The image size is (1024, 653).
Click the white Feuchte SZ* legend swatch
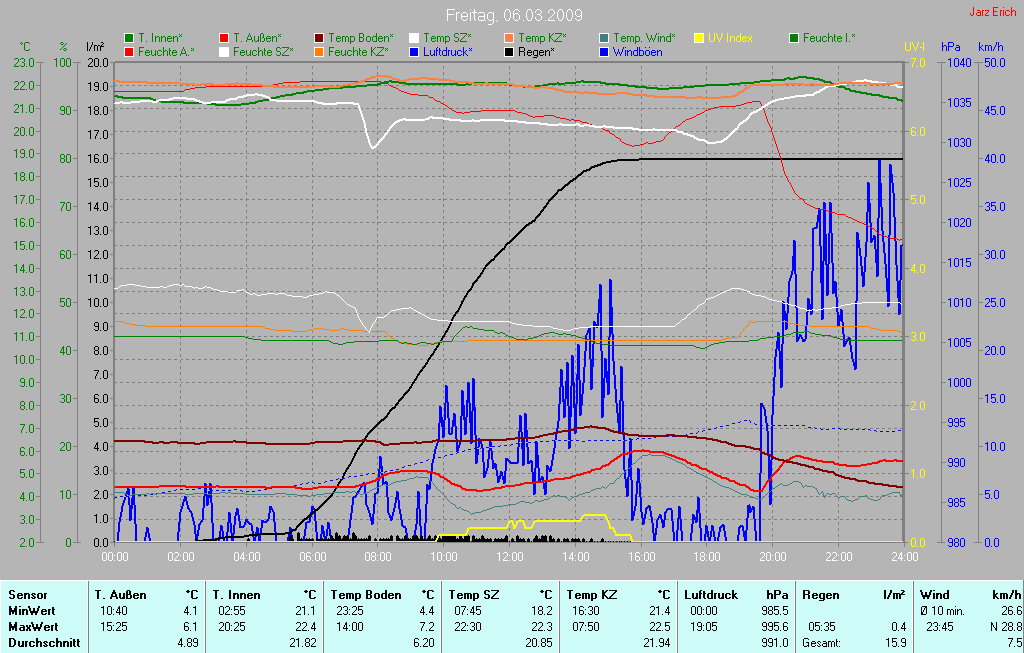224,52
